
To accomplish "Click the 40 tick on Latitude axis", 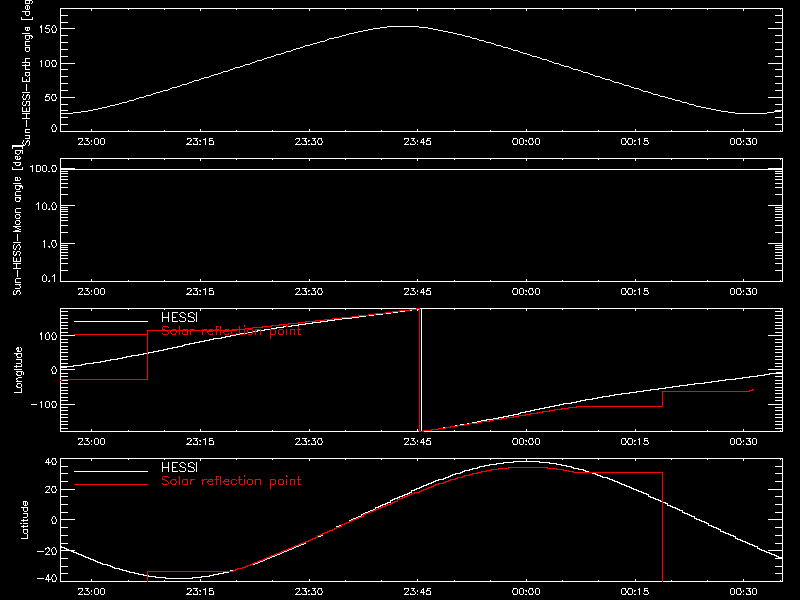I will tap(51, 462).
